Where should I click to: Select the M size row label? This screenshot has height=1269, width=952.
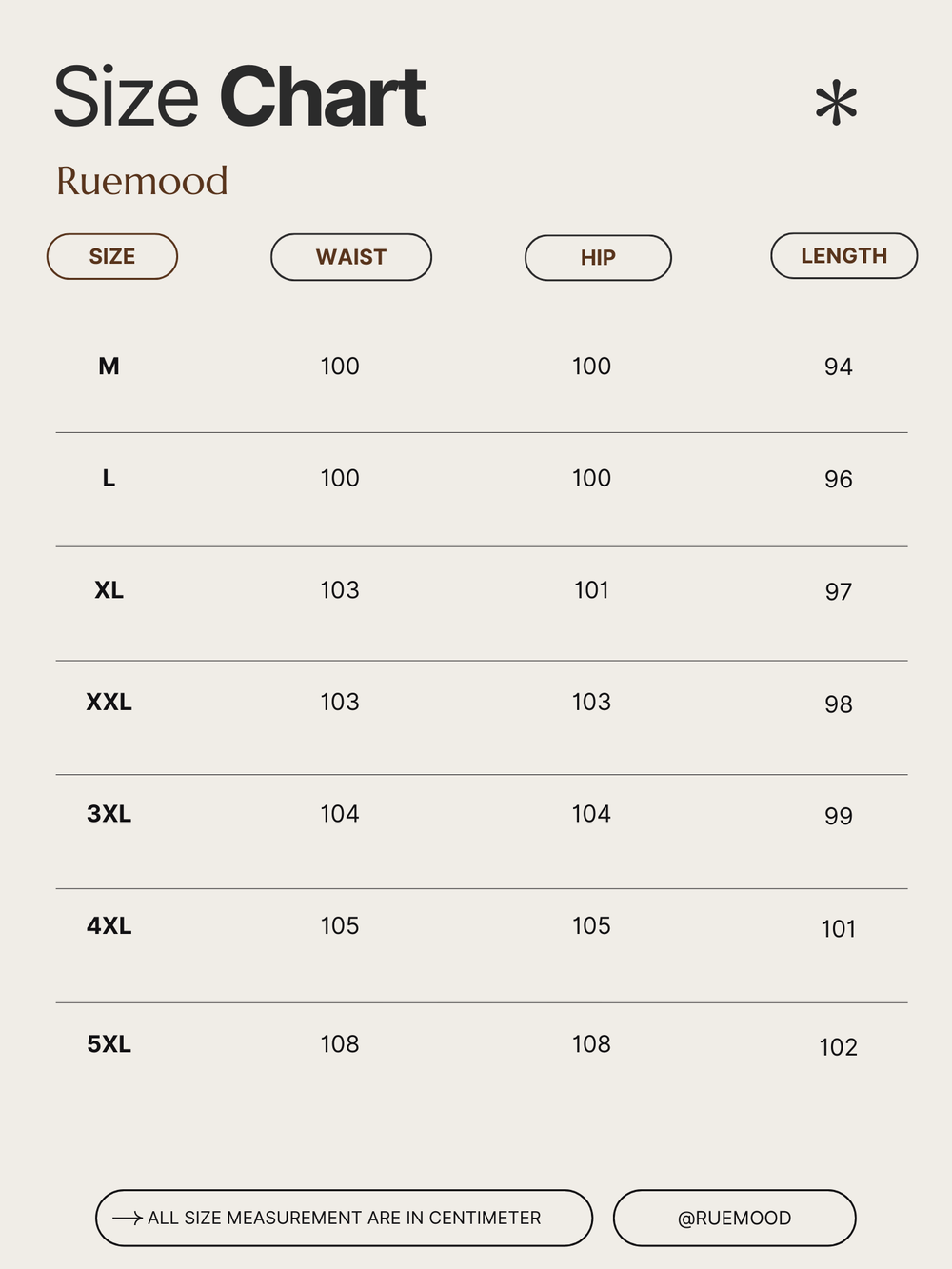tap(109, 366)
